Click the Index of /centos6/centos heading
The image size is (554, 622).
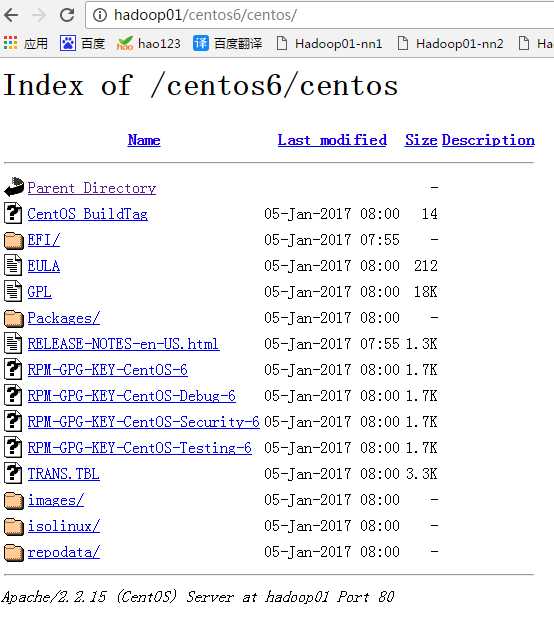(200, 85)
